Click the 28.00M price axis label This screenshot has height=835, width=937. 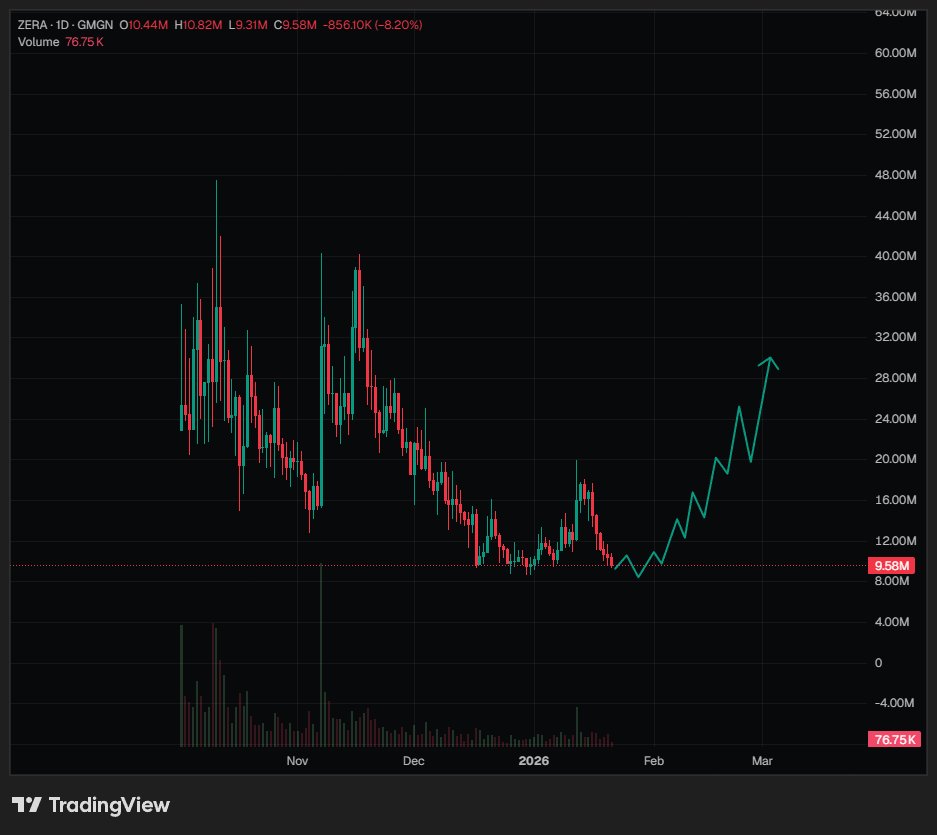pyautogui.click(x=895, y=378)
